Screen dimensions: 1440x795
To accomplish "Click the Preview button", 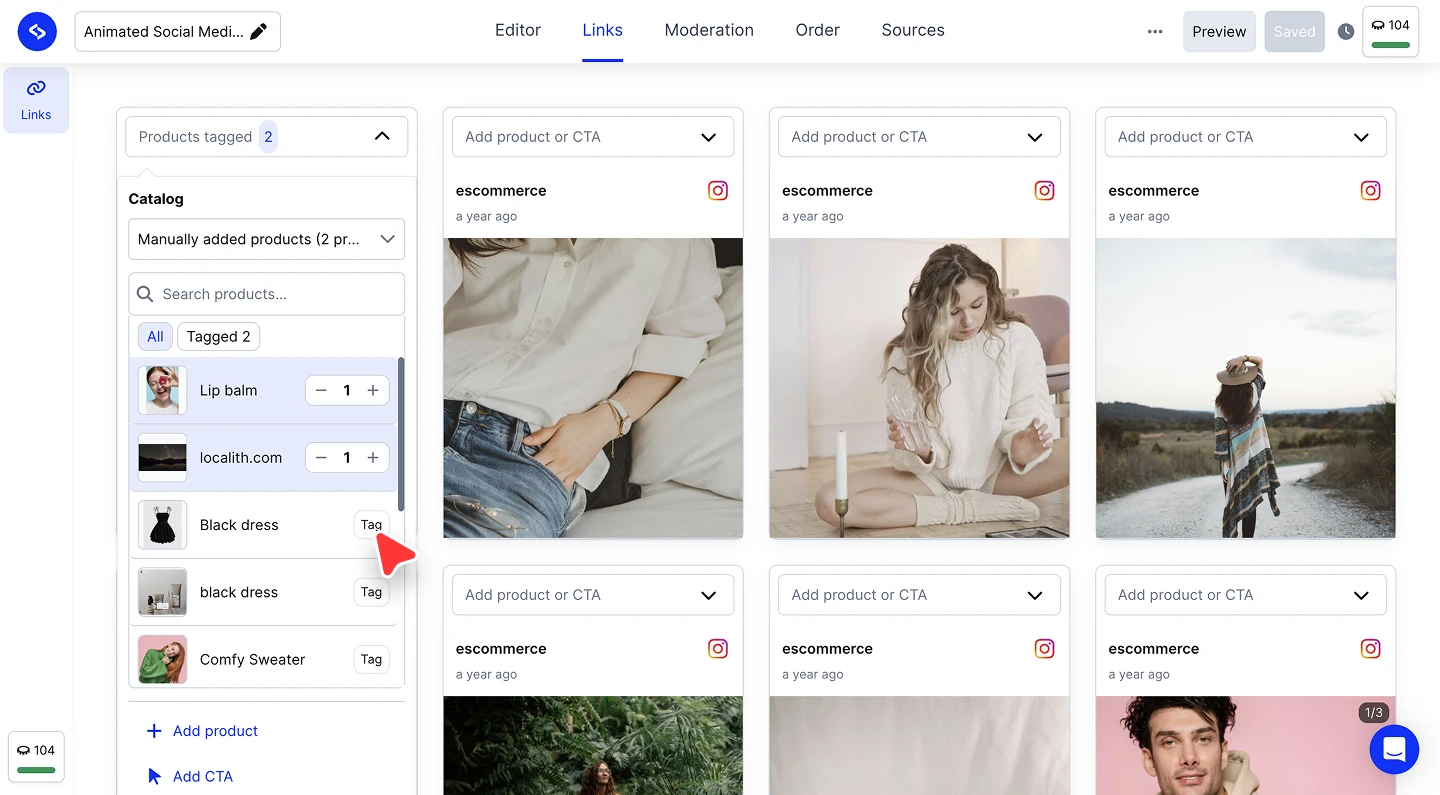I will pyautogui.click(x=1219, y=32).
